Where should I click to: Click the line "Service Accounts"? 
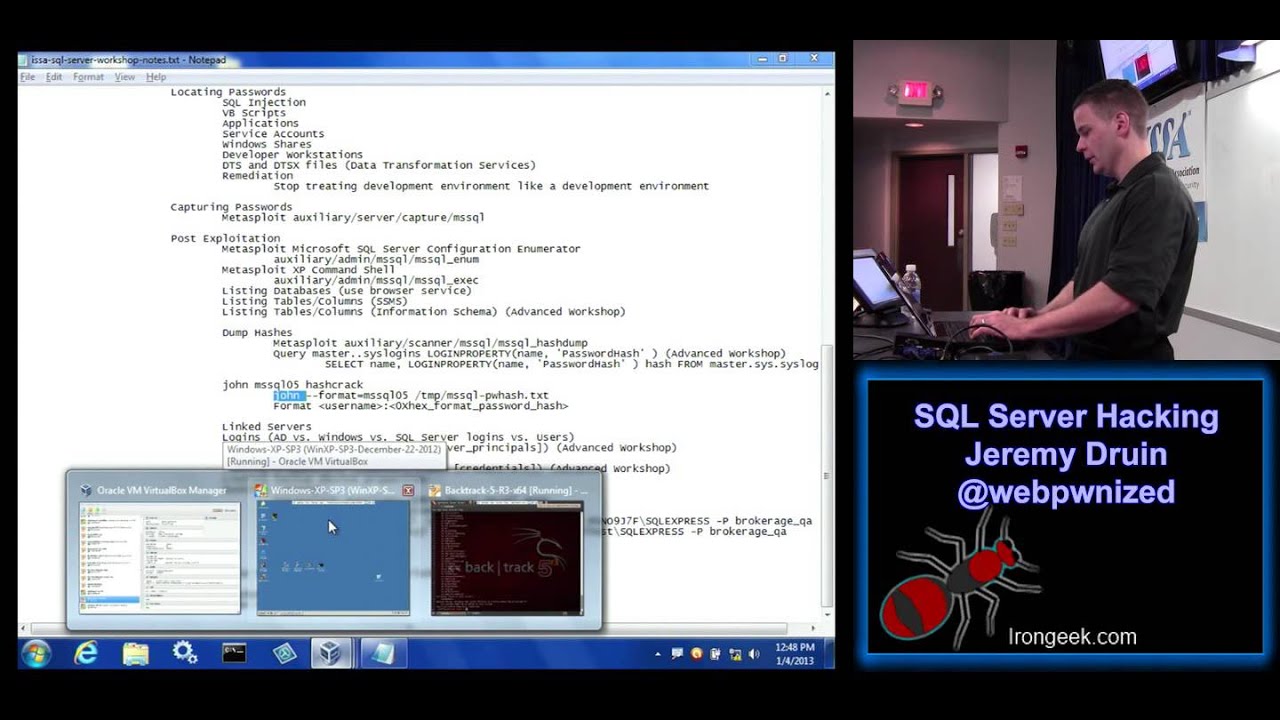coord(273,134)
